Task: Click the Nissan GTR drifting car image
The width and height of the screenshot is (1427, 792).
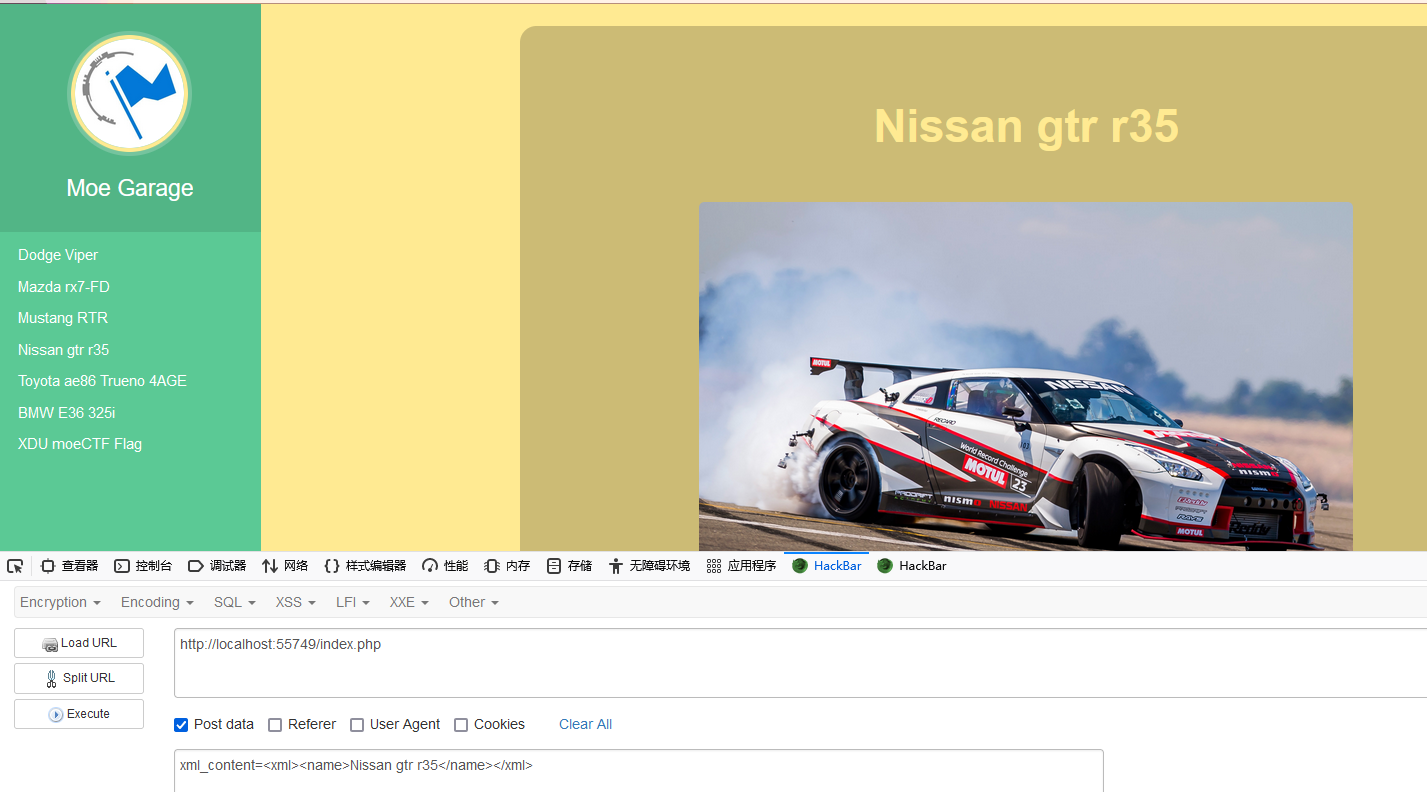Action: [1026, 376]
